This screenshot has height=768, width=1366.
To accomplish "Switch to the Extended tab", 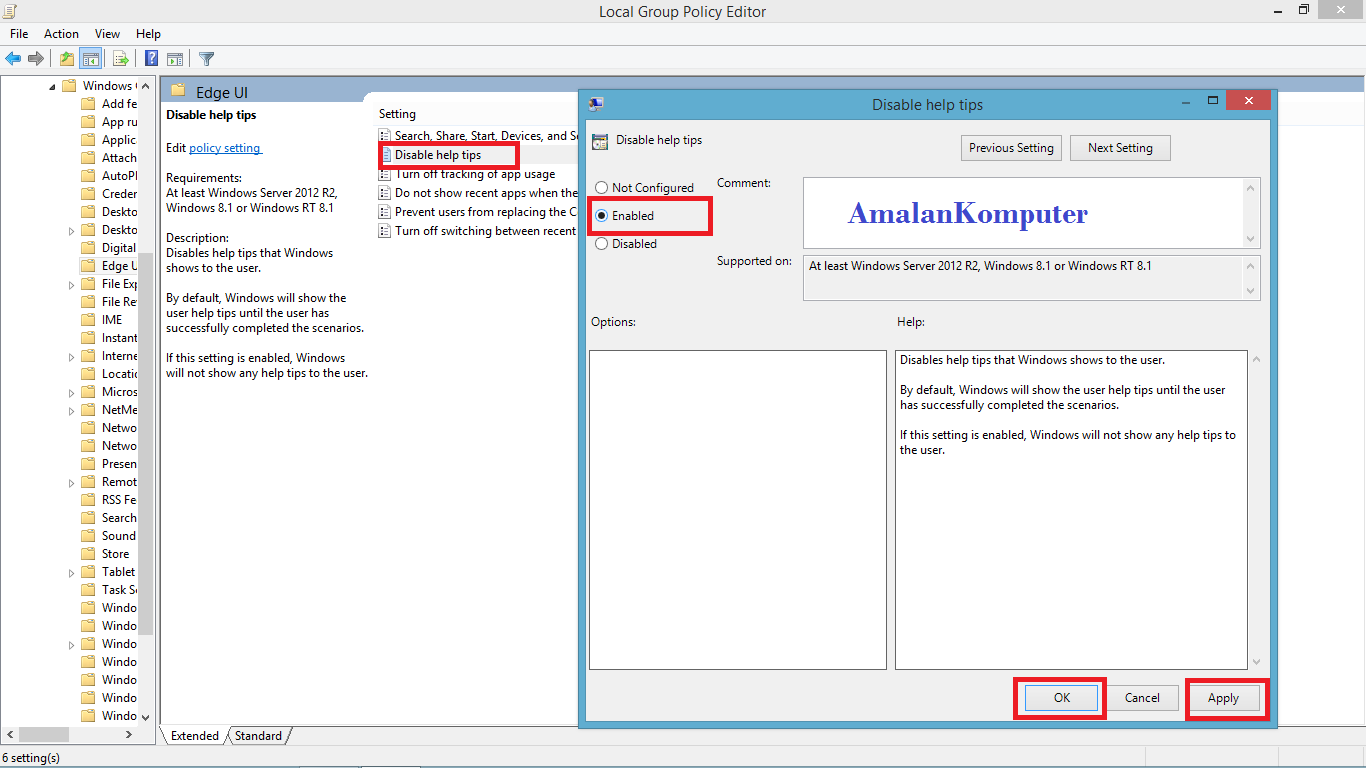I will click(x=194, y=736).
